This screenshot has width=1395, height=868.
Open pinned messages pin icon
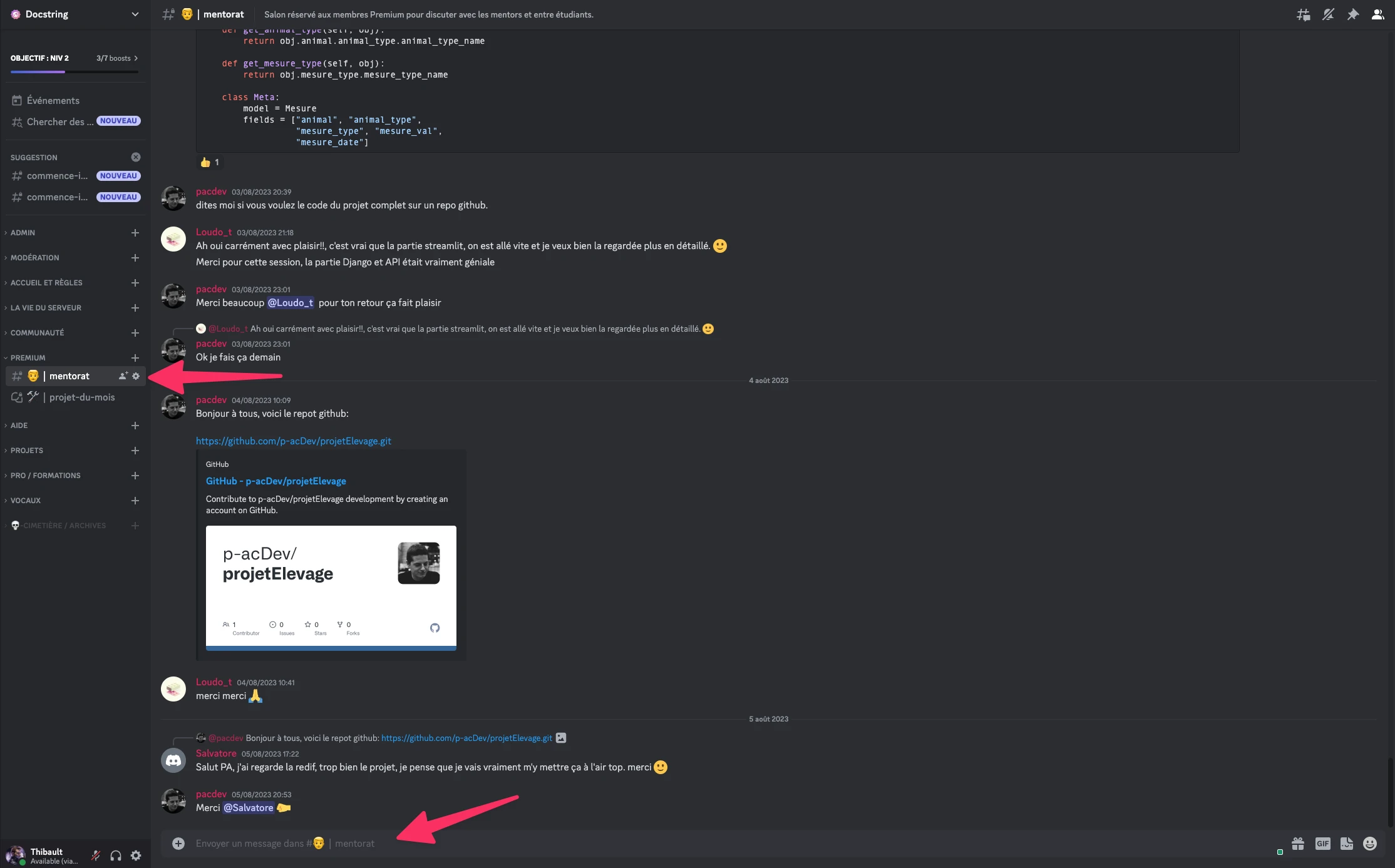1353,14
